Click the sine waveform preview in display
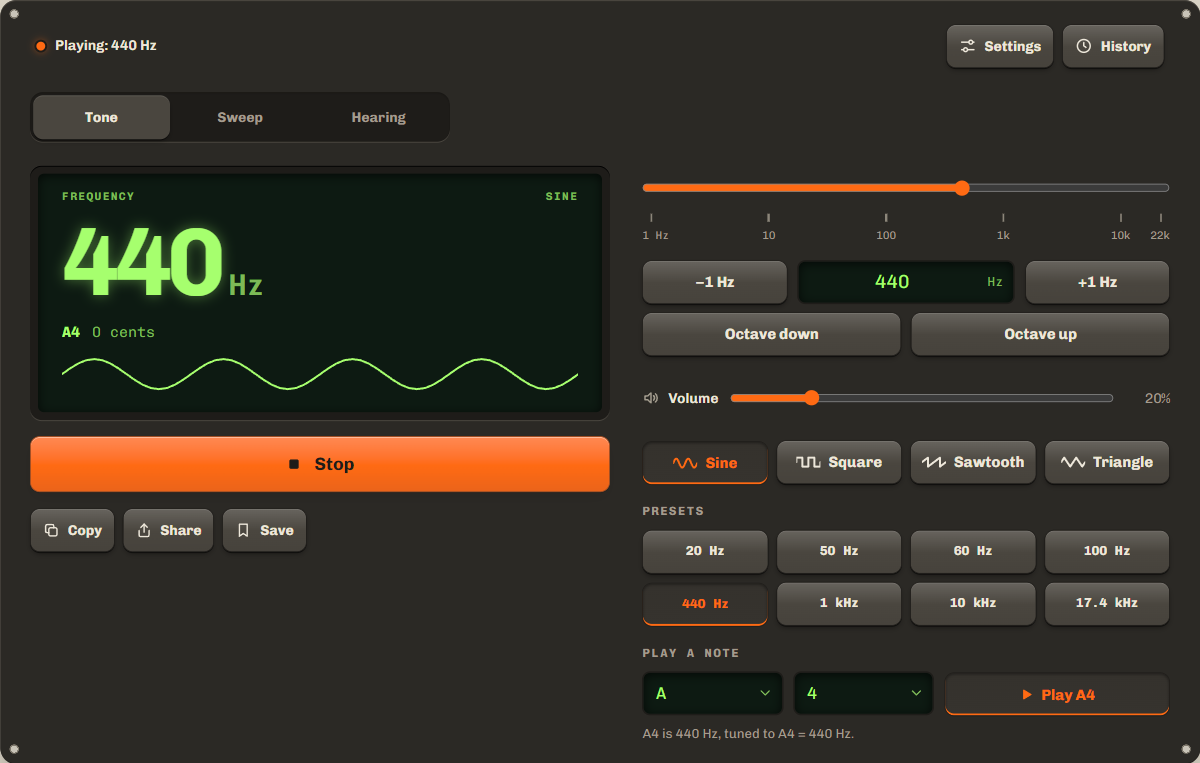1200x763 pixels. pyautogui.click(x=320, y=374)
